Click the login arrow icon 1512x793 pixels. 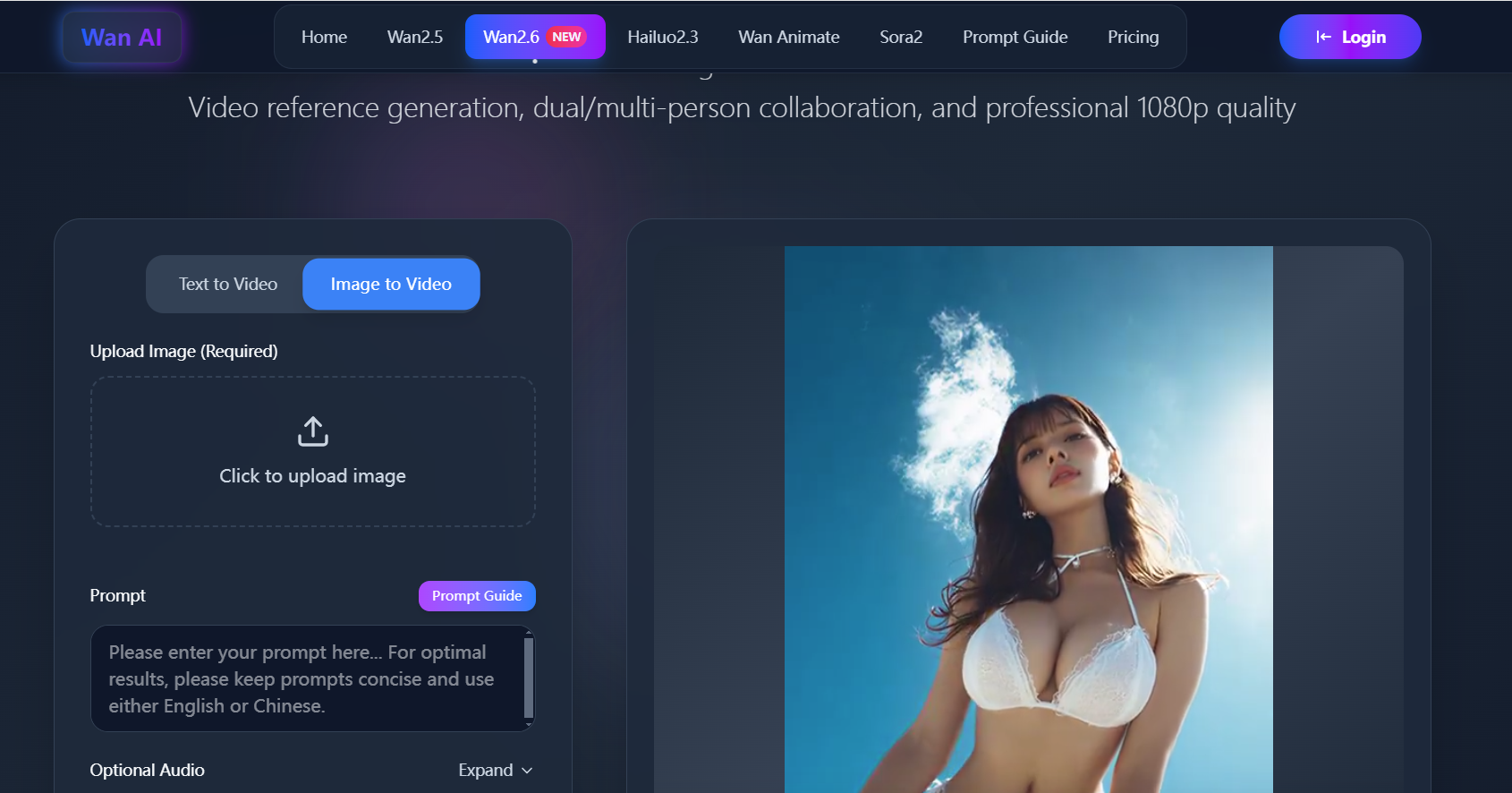[x=1323, y=37]
